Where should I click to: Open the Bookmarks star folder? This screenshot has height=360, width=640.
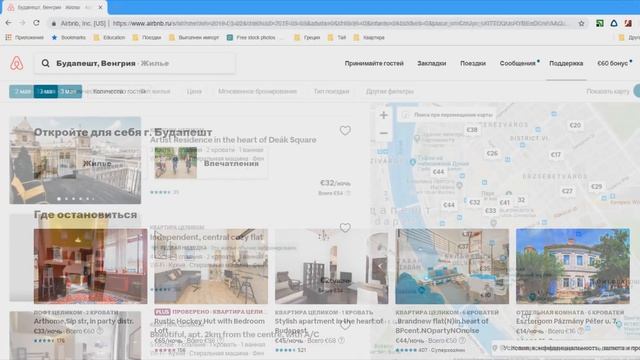coord(69,37)
